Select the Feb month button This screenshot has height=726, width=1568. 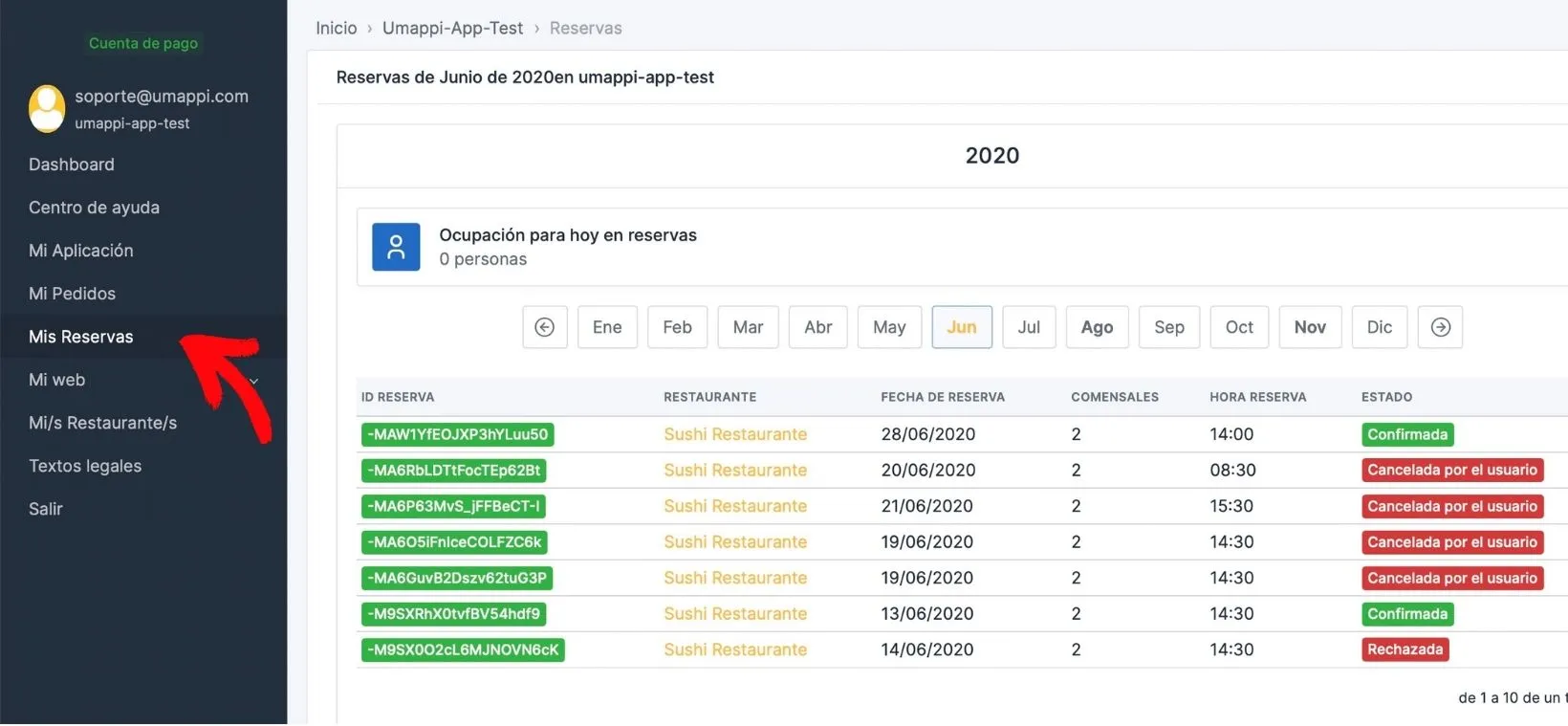tap(677, 327)
